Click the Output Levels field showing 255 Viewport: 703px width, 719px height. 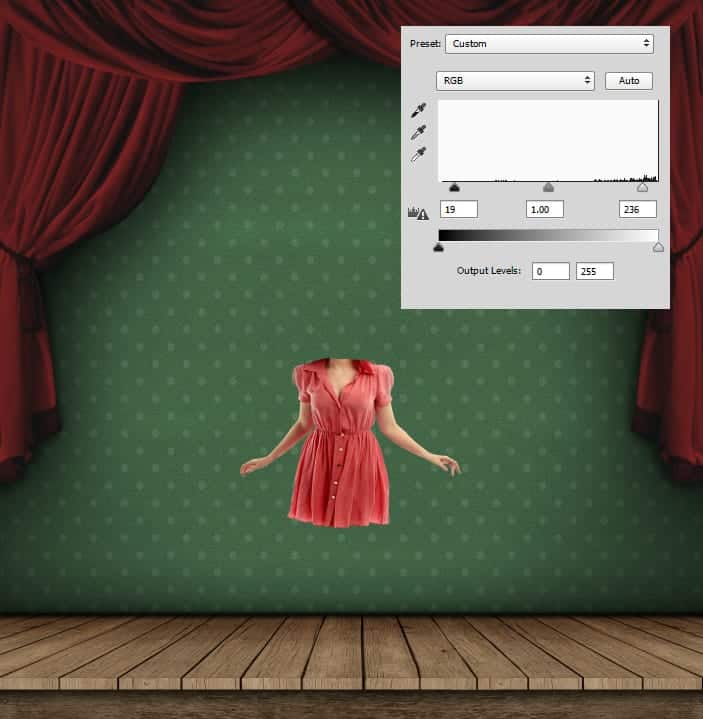point(595,271)
